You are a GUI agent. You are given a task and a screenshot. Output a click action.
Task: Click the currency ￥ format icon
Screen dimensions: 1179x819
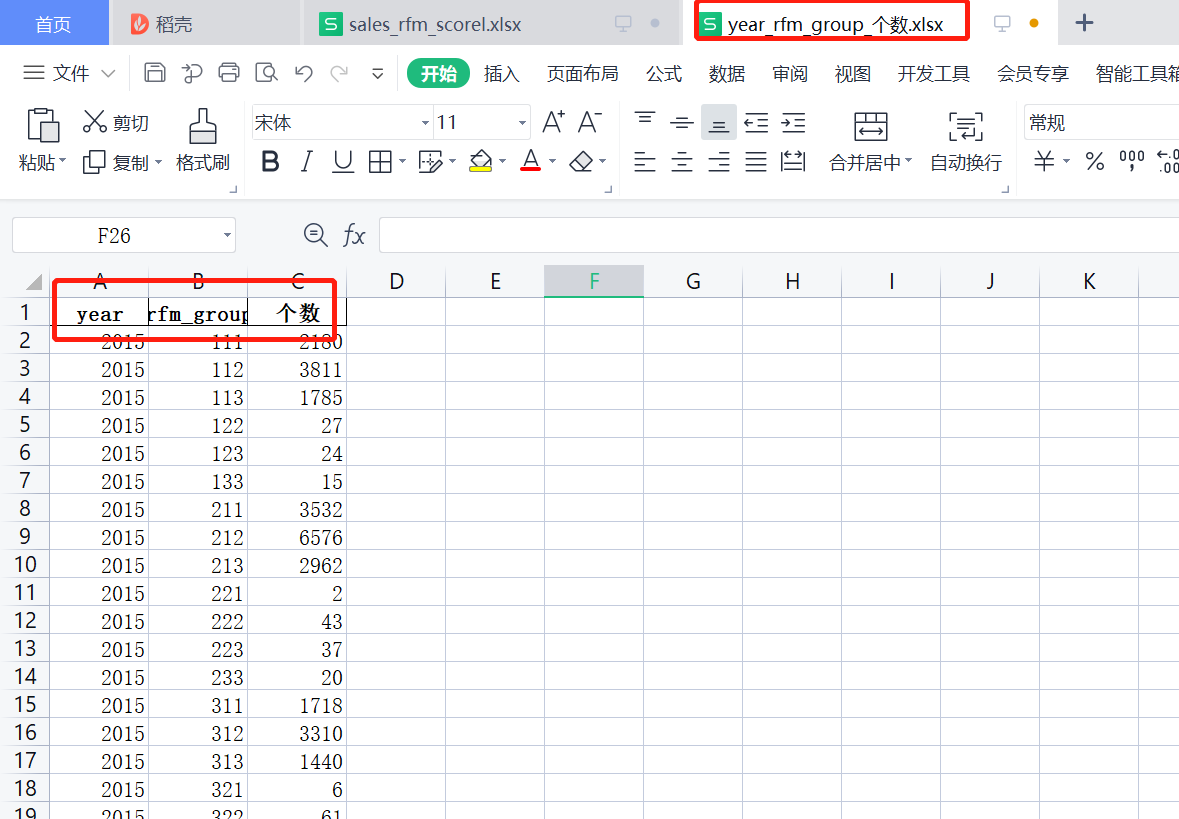(x=1044, y=161)
